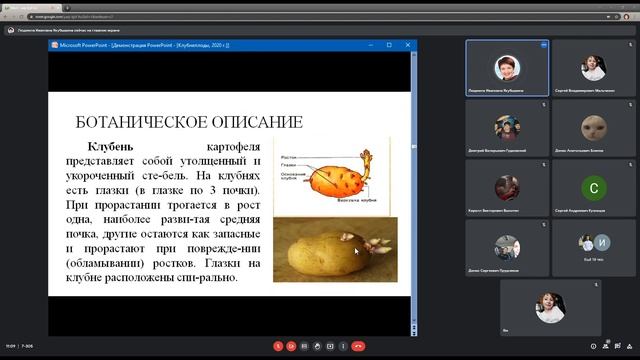Open the chat panel icon
Viewport: 640px width, 360px height.
click(618, 346)
